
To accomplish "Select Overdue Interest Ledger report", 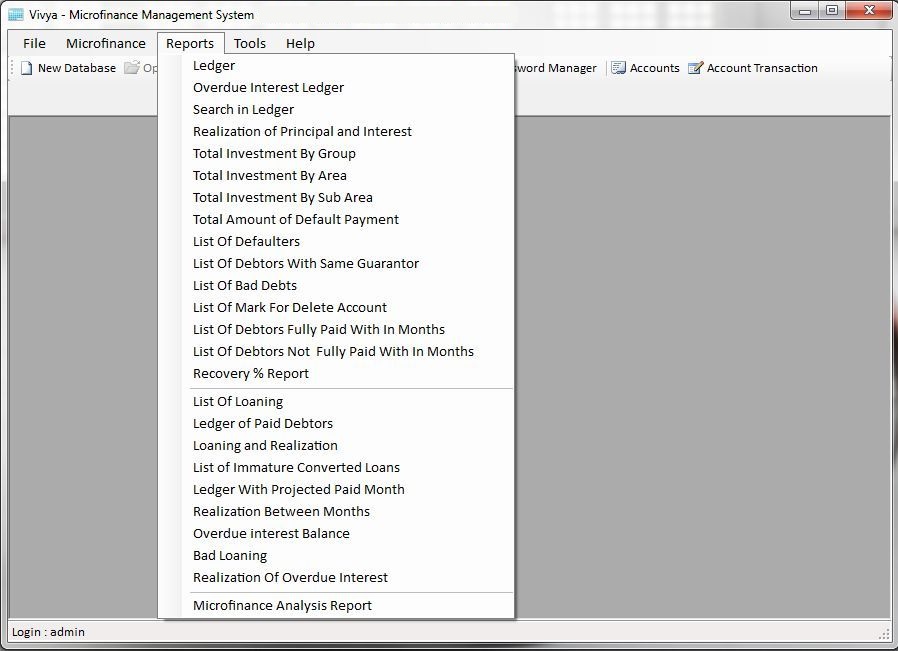I will click(x=268, y=87).
